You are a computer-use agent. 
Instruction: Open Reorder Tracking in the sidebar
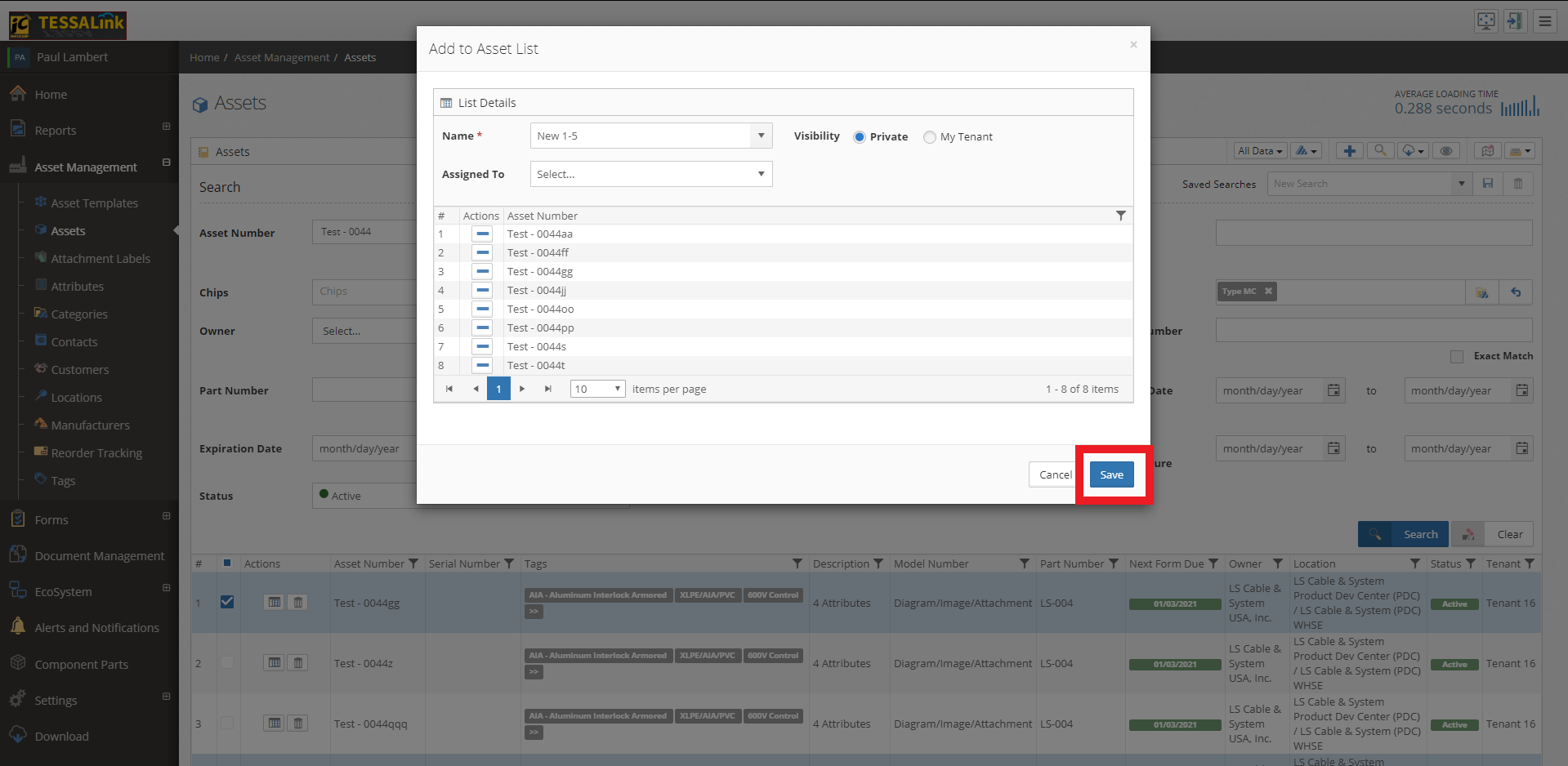point(96,453)
